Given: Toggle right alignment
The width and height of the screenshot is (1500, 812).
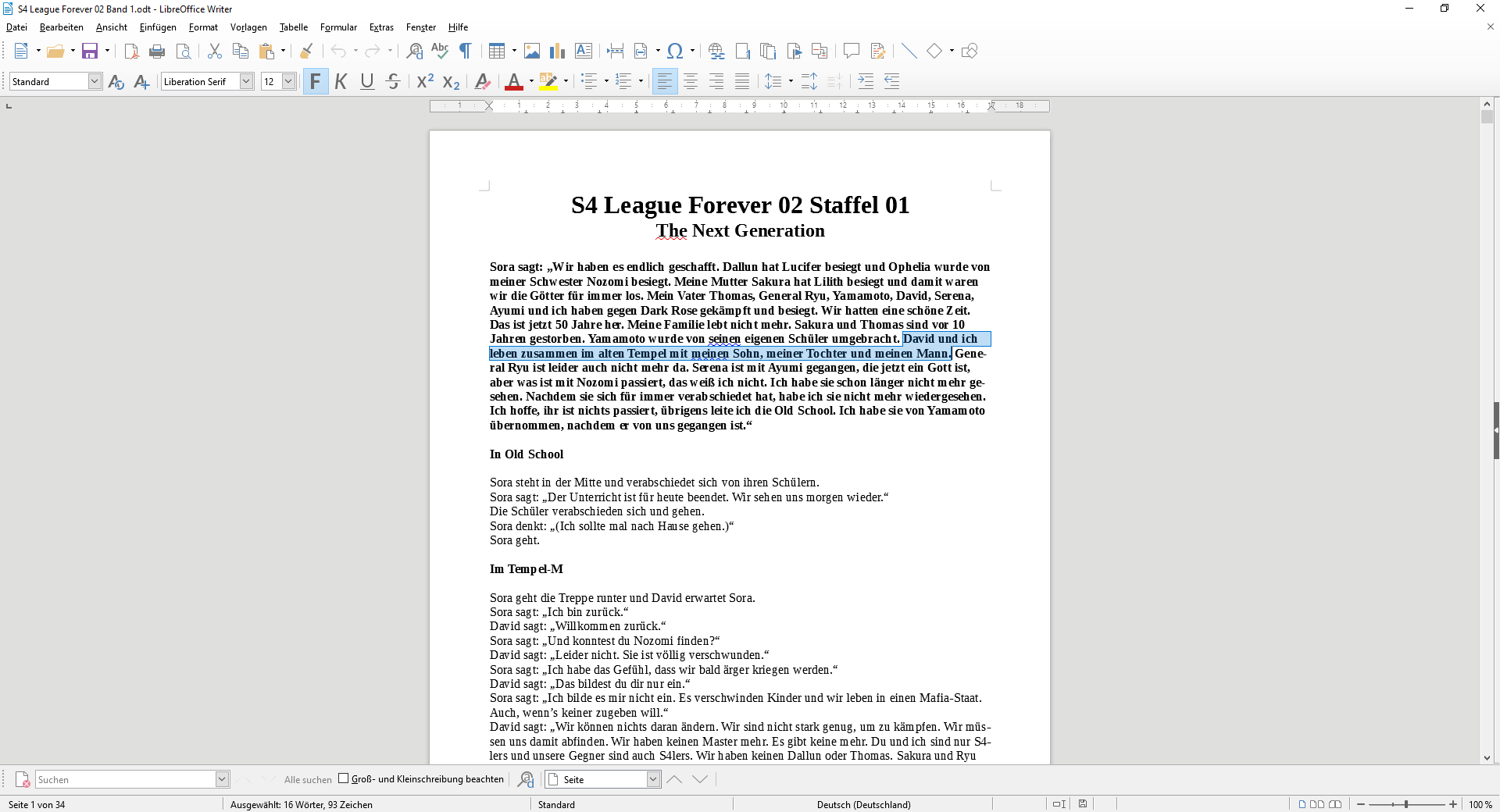Looking at the screenshot, I should coord(716,81).
